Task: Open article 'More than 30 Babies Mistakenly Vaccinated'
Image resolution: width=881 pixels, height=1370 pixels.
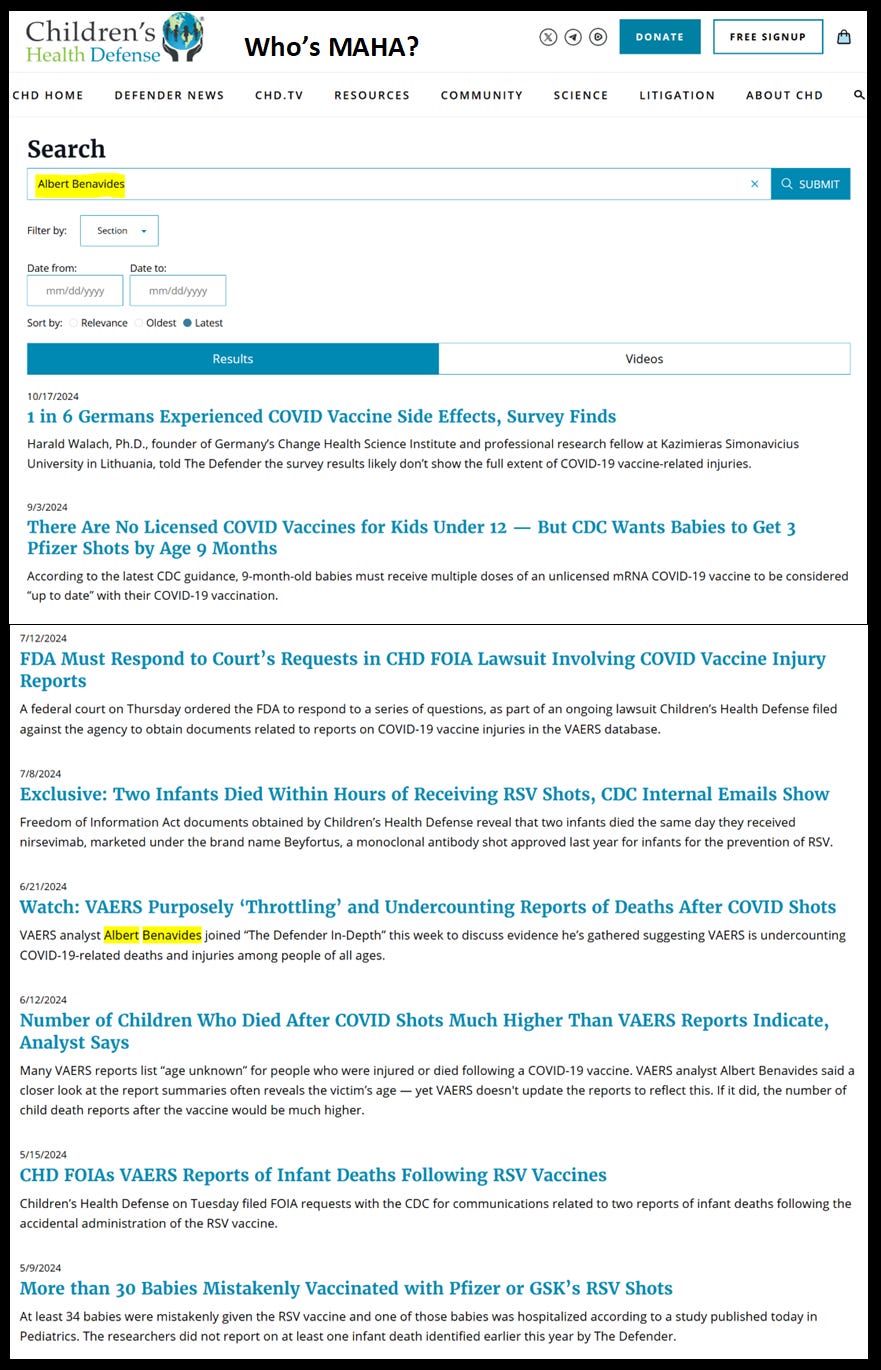Action: tap(346, 1288)
